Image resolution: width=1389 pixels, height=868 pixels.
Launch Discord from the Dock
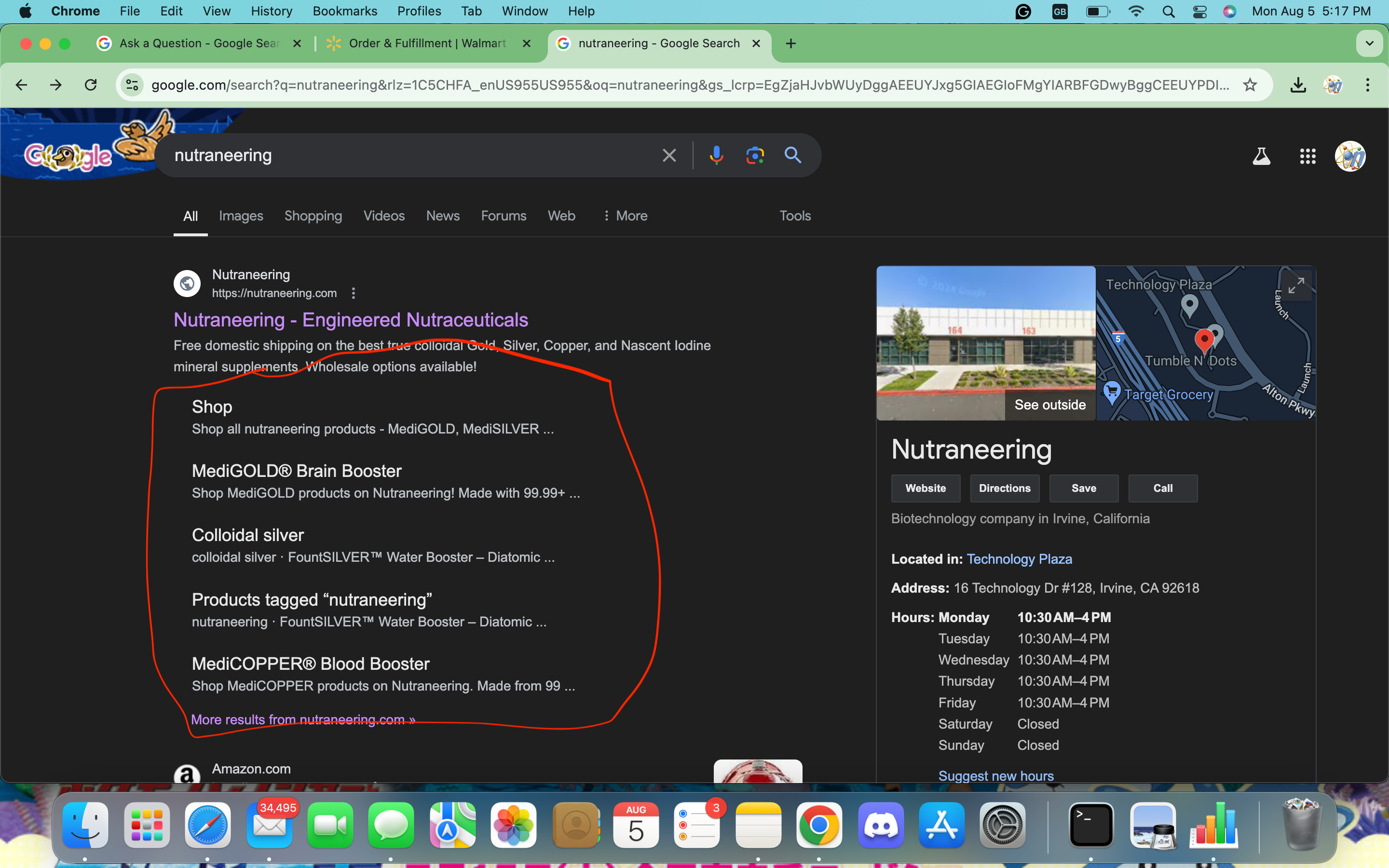(881, 825)
